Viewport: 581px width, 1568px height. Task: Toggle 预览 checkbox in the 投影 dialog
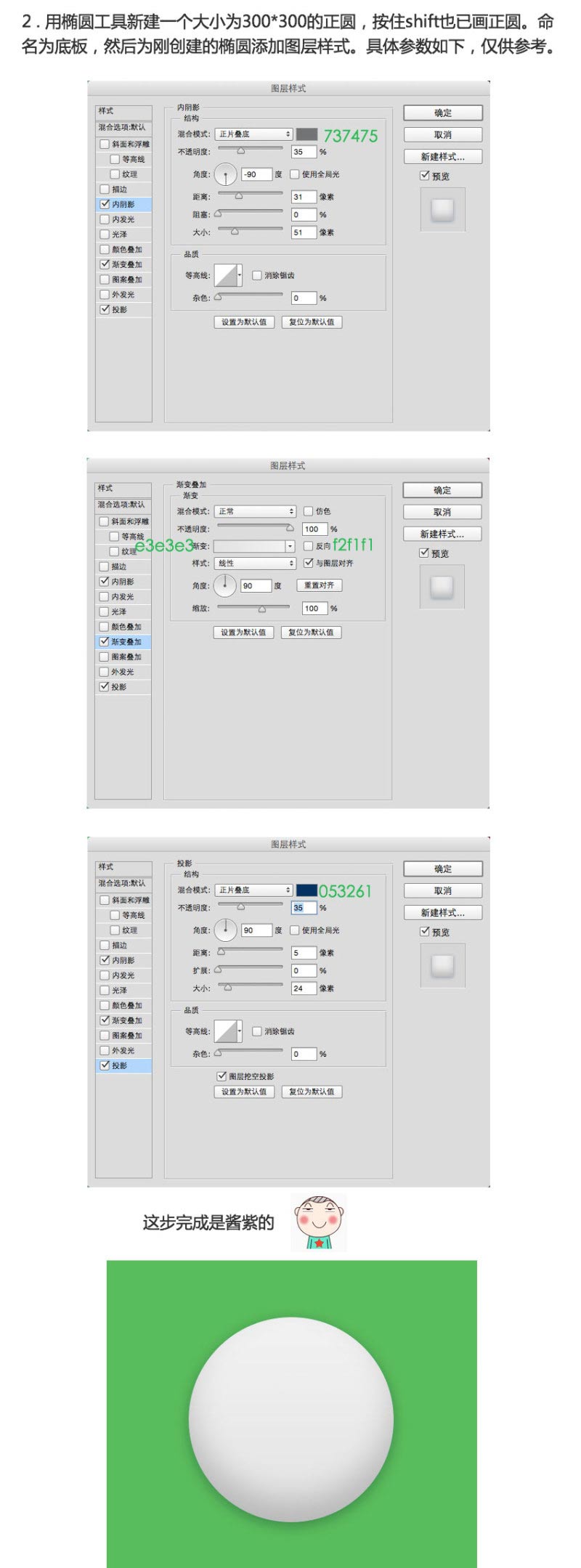(x=424, y=931)
